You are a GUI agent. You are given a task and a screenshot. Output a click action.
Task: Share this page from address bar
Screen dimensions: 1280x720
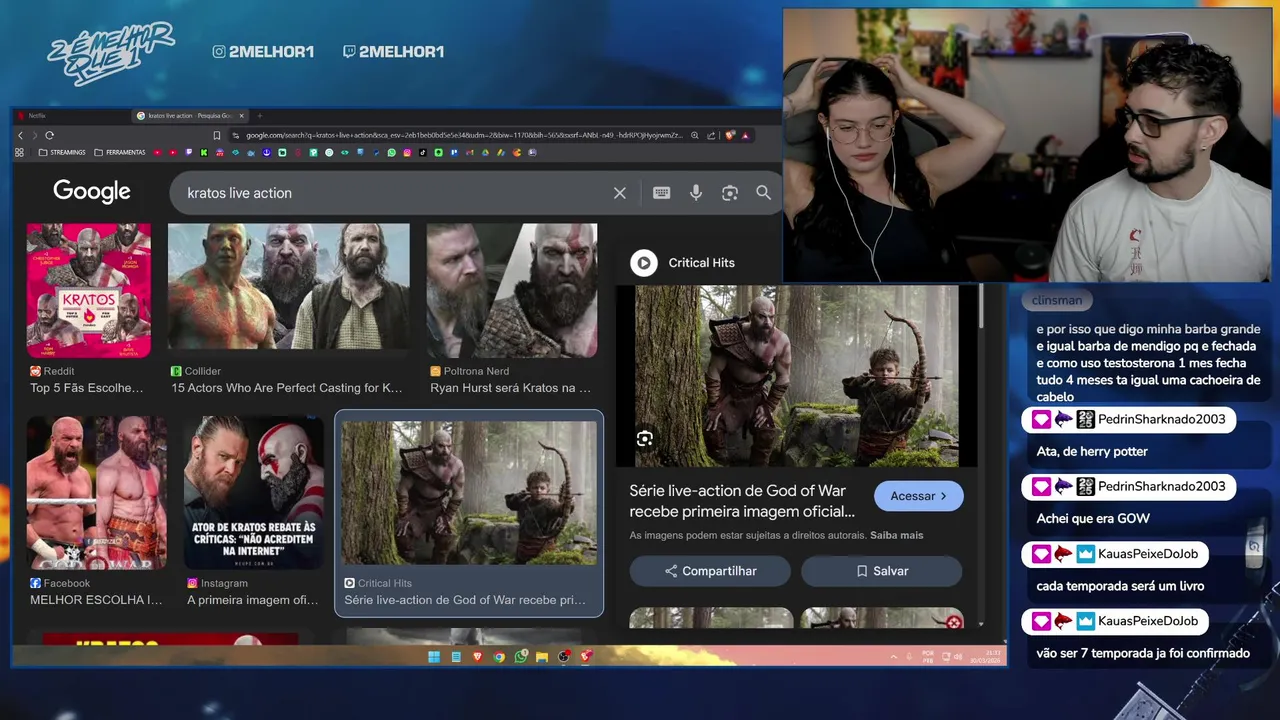[711, 135]
